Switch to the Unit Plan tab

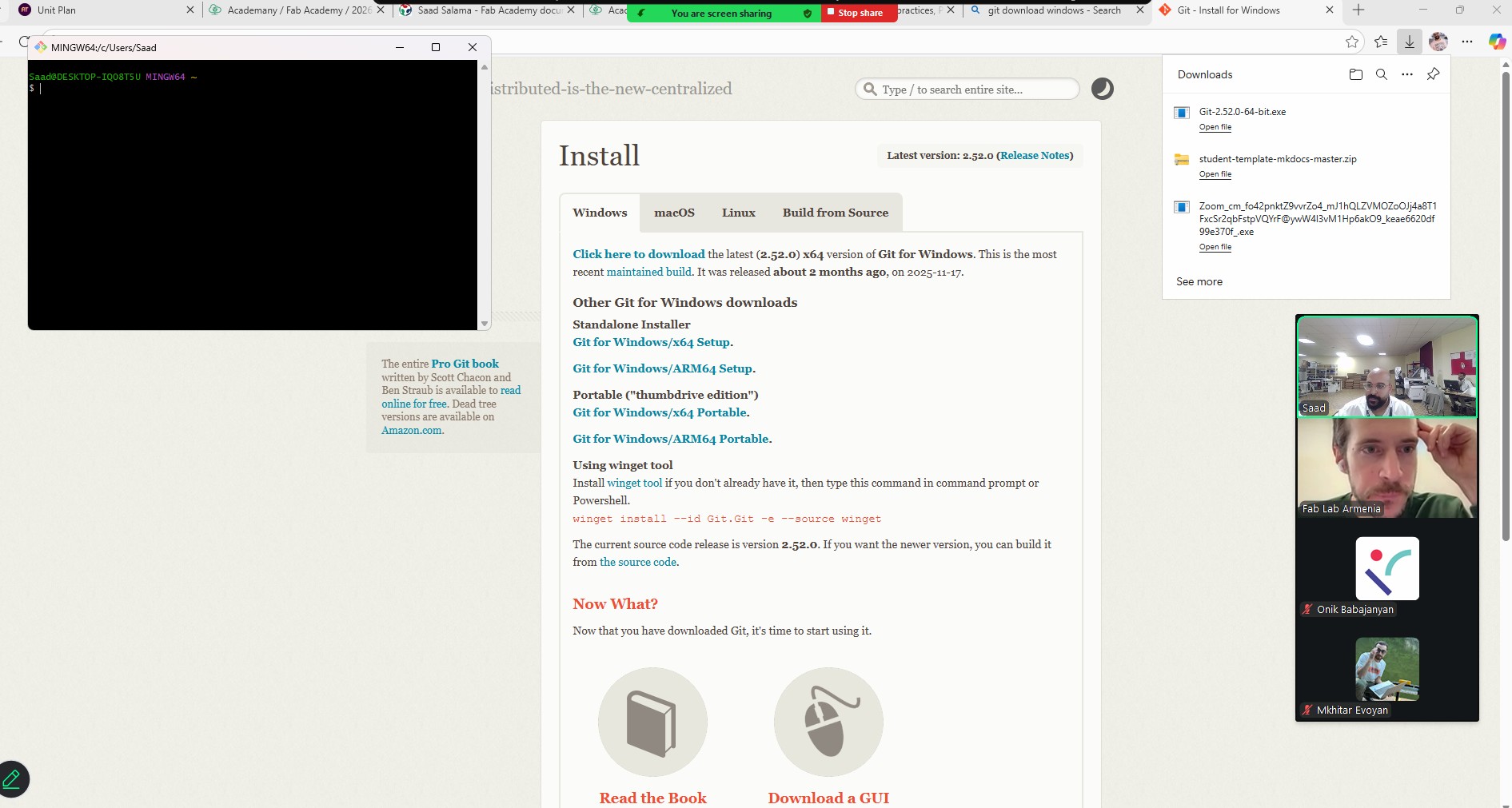[105, 10]
